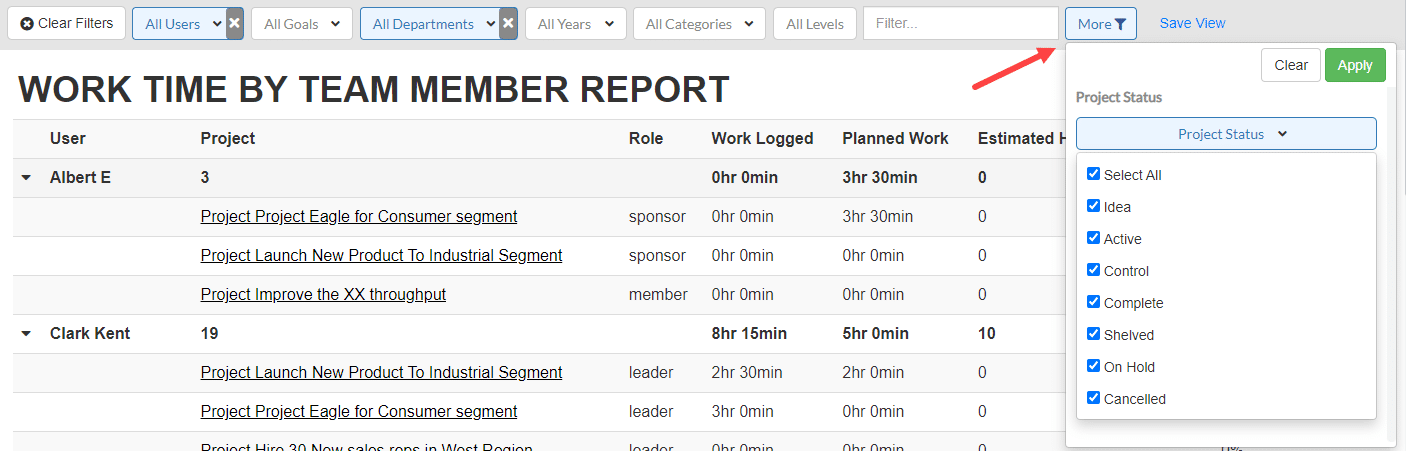Collapse the Albert E row triangle
Viewport: 1406px width, 451px height.
tap(26, 178)
